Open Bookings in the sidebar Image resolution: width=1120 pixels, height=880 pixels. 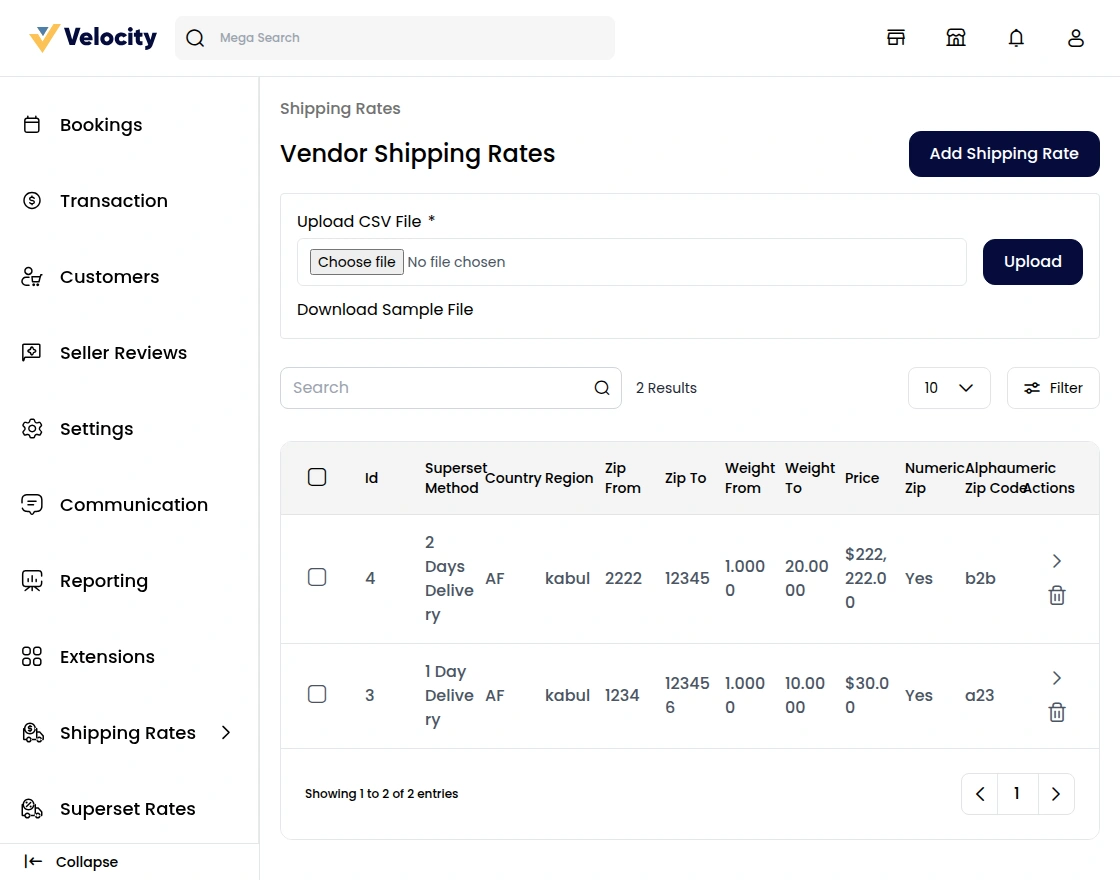coord(101,125)
